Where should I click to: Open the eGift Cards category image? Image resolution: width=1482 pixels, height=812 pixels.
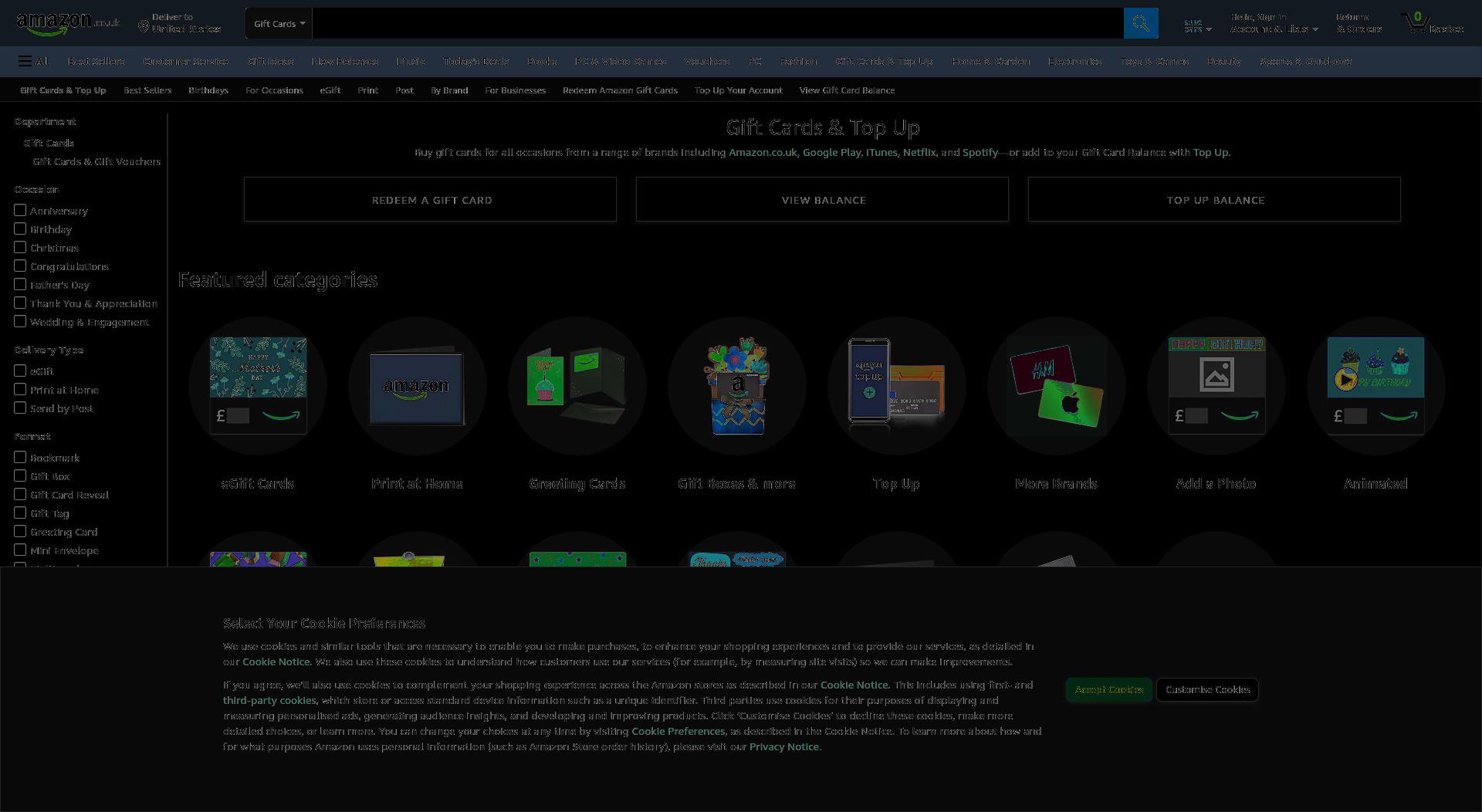[x=258, y=385]
